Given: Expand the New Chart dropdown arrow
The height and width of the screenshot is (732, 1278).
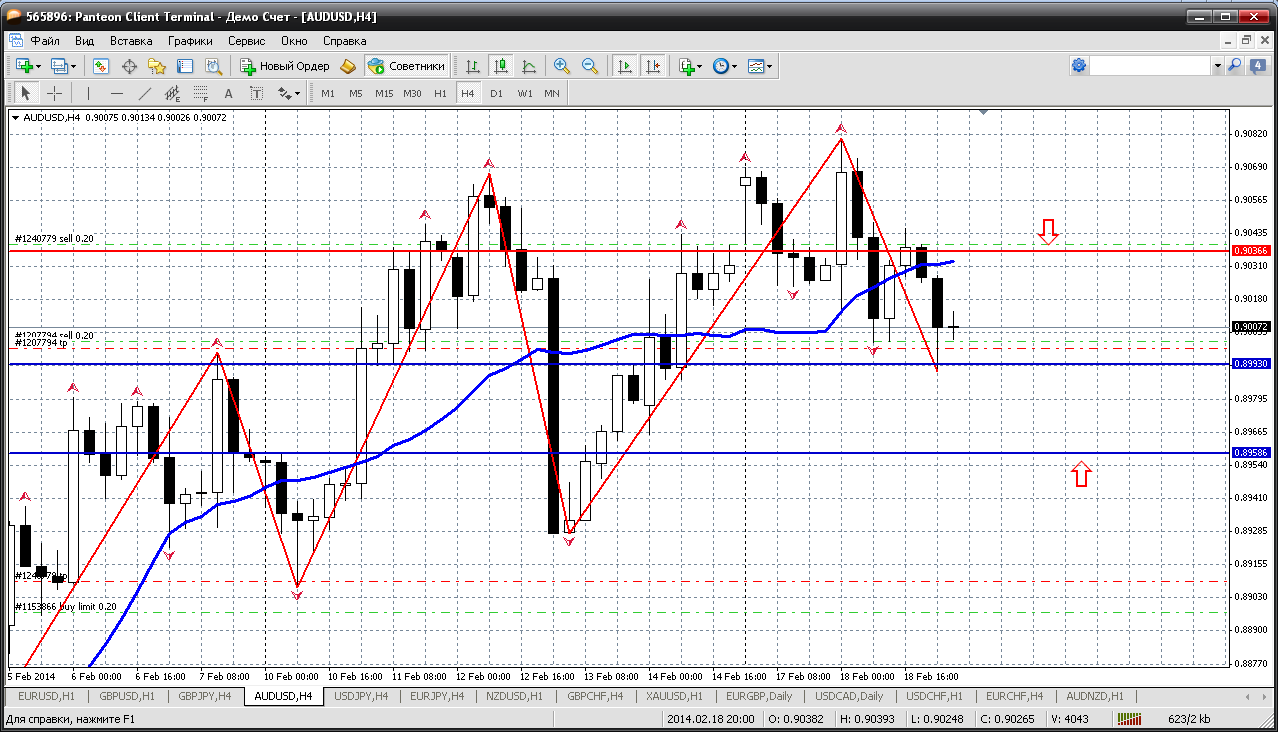Looking at the screenshot, I should [x=38, y=66].
